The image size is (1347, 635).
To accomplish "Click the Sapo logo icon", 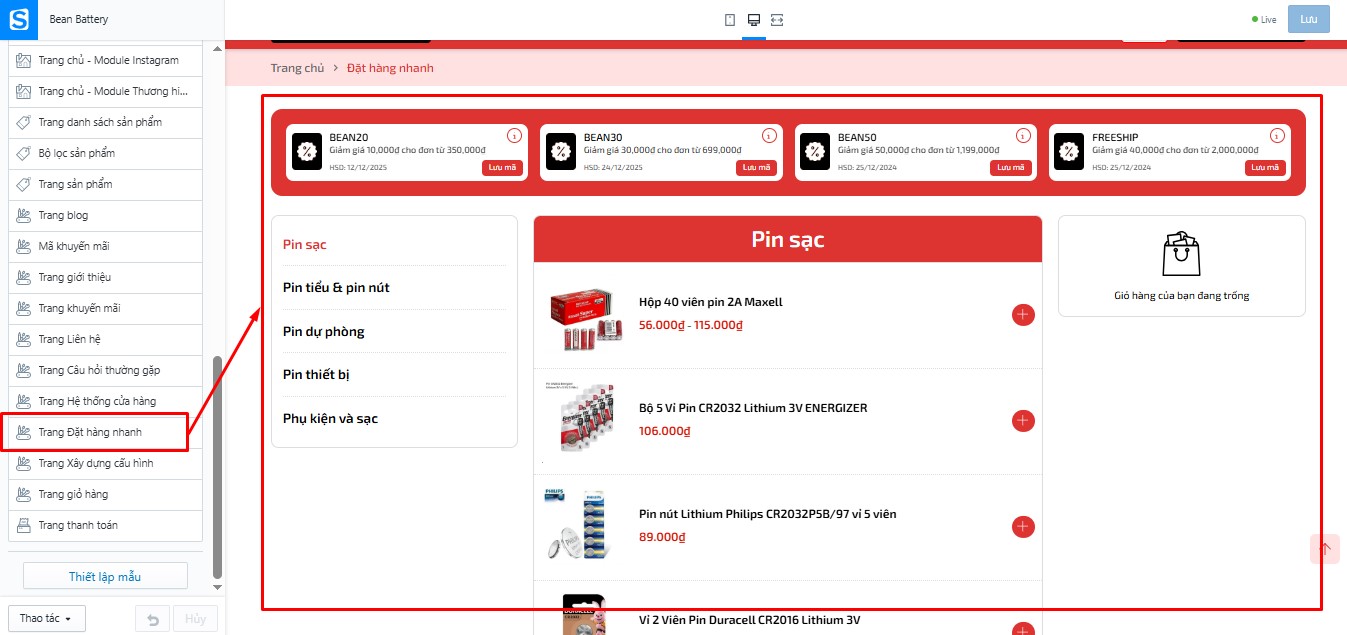I will (19, 19).
